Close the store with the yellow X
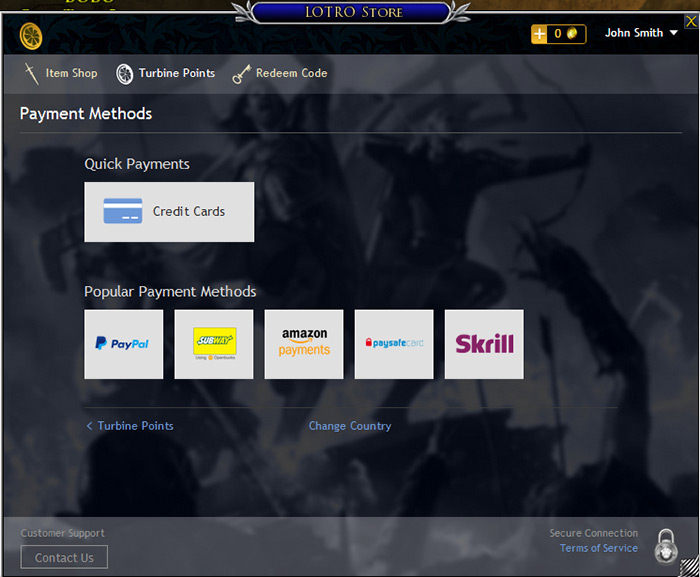Viewport: 700px width, 577px height. (x=691, y=21)
